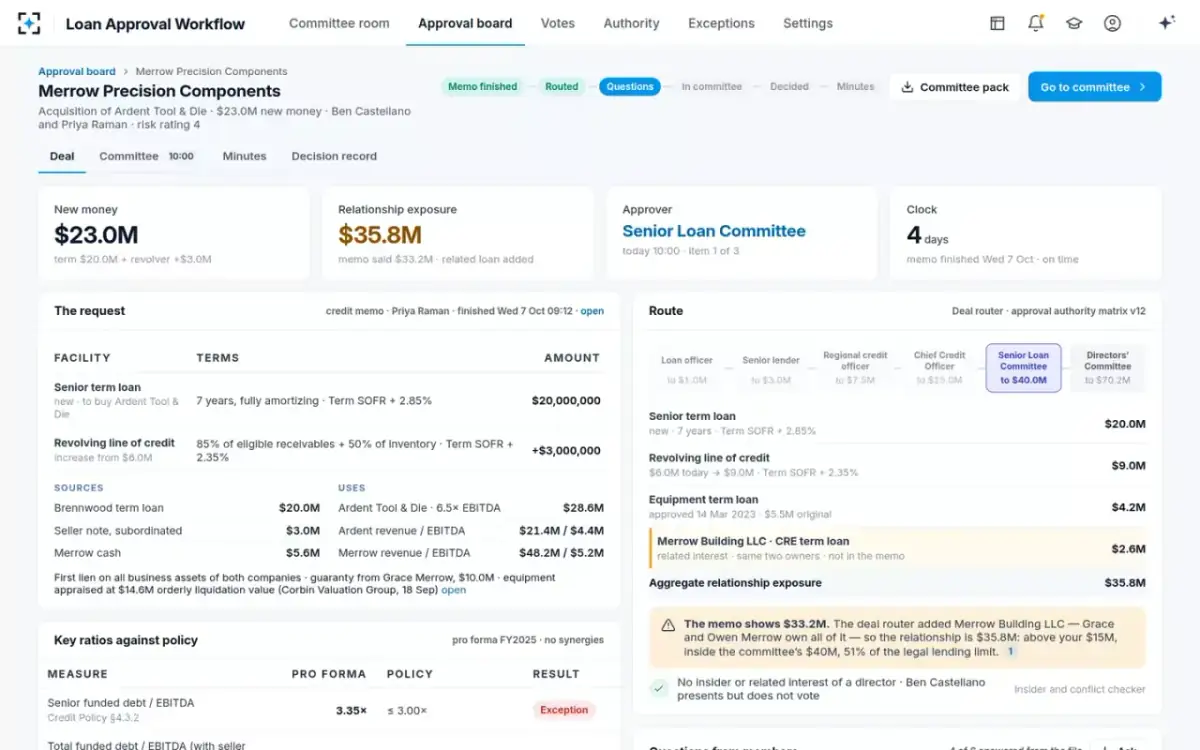
Task: Select Senior Loan Committee authority level
Action: [x=1023, y=367]
